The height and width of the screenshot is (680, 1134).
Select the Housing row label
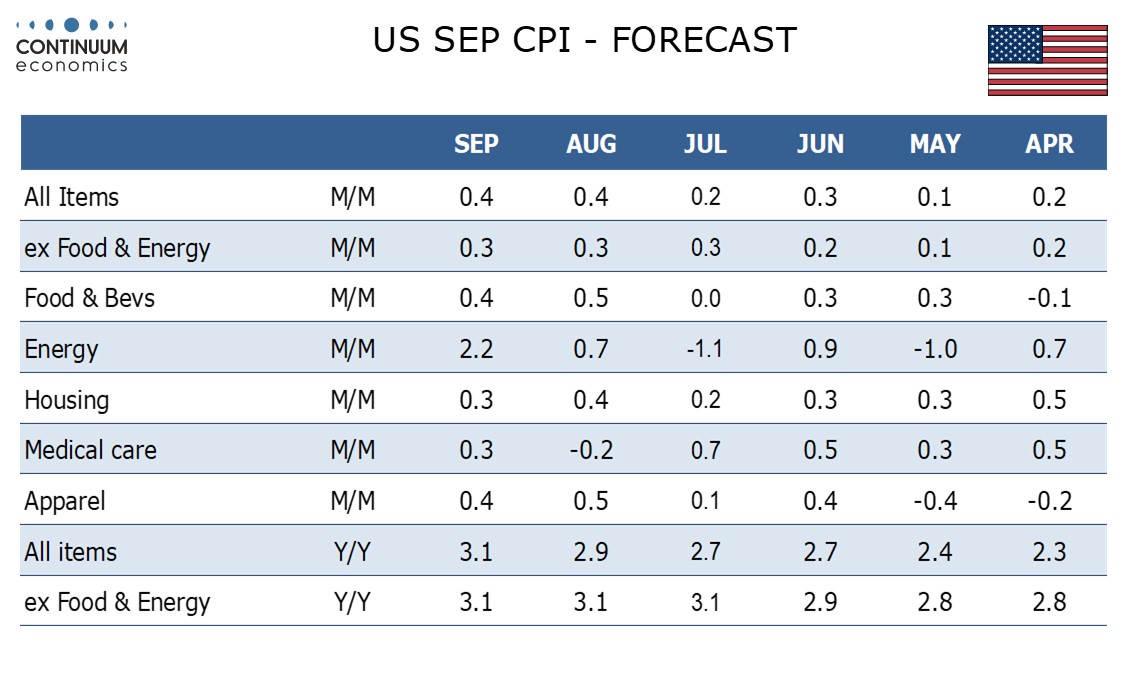click(x=67, y=400)
